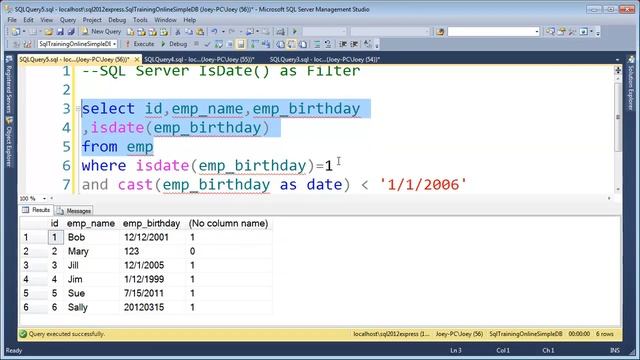
Task: Open the File menu
Action: click(12, 20)
